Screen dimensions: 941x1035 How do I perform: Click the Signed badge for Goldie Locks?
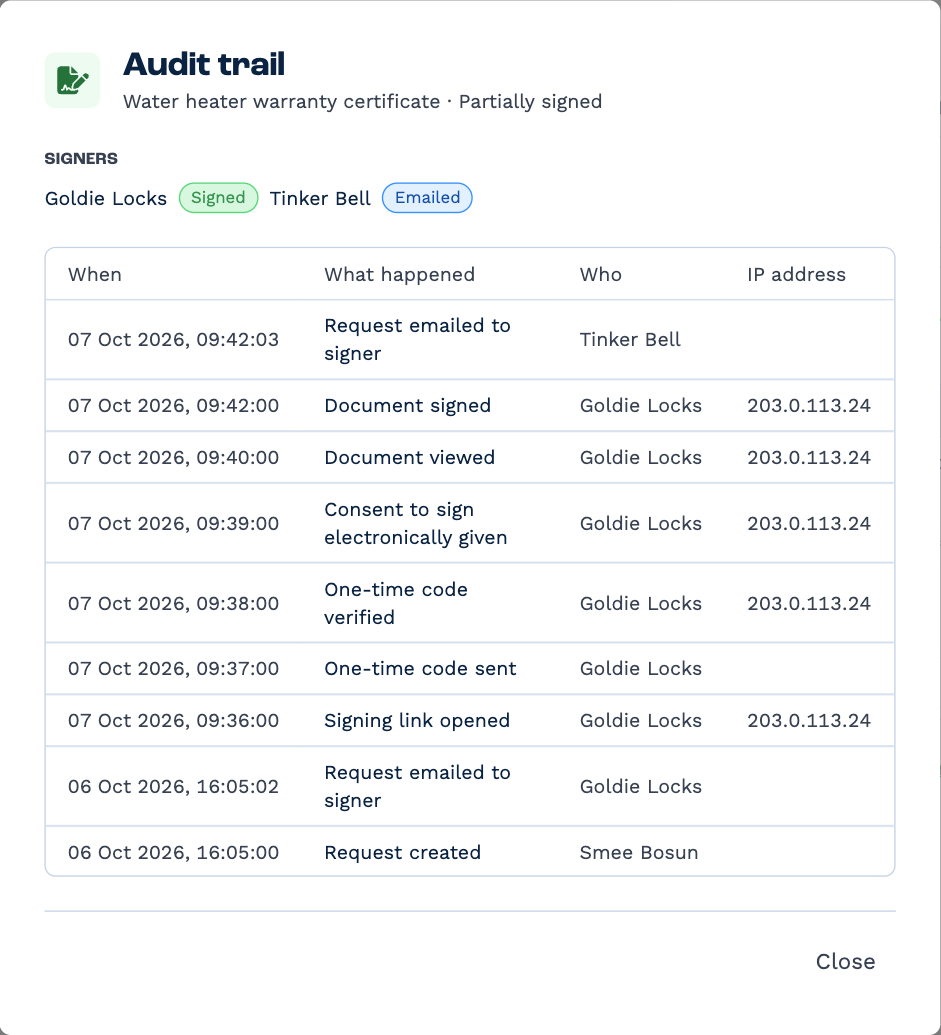(x=218, y=197)
